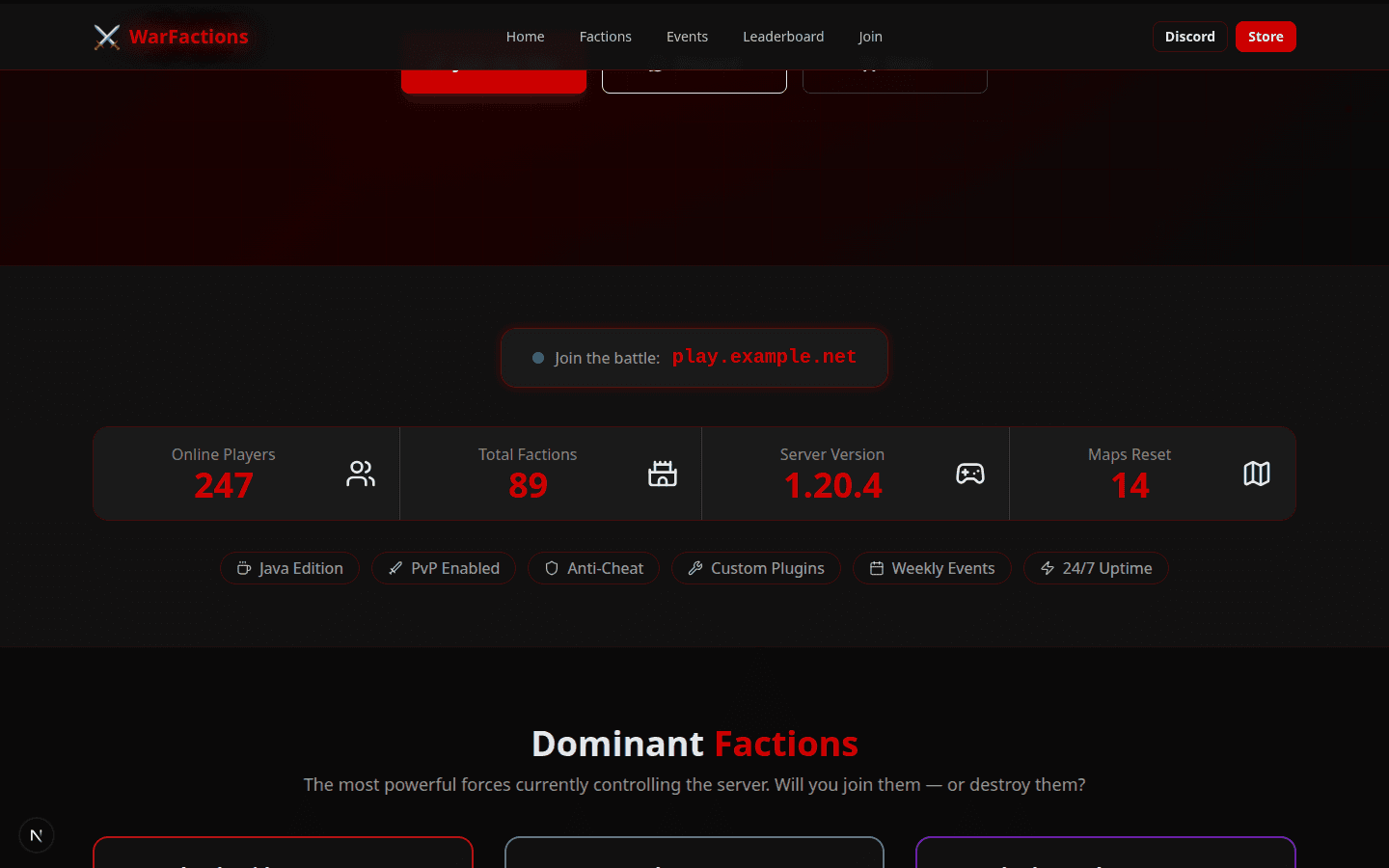Screen dimensions: 1389x868
Task: Open the Store with the red button
Action: tap(1266, 36)
